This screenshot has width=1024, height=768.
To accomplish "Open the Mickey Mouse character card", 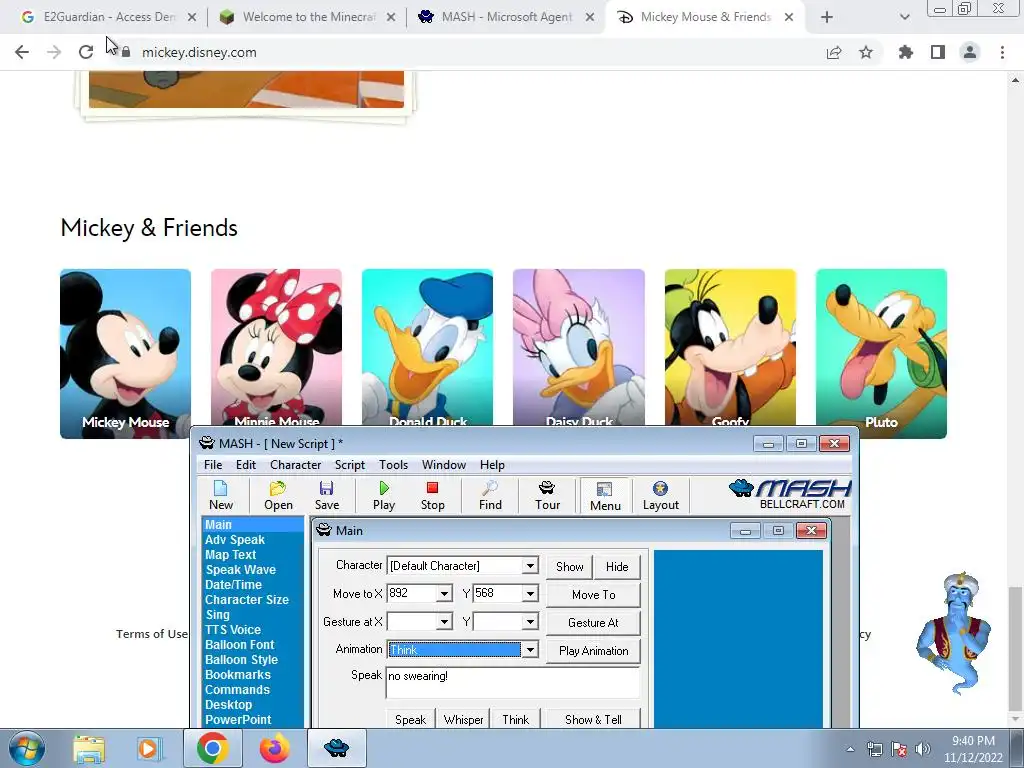I will click(125, 353).
